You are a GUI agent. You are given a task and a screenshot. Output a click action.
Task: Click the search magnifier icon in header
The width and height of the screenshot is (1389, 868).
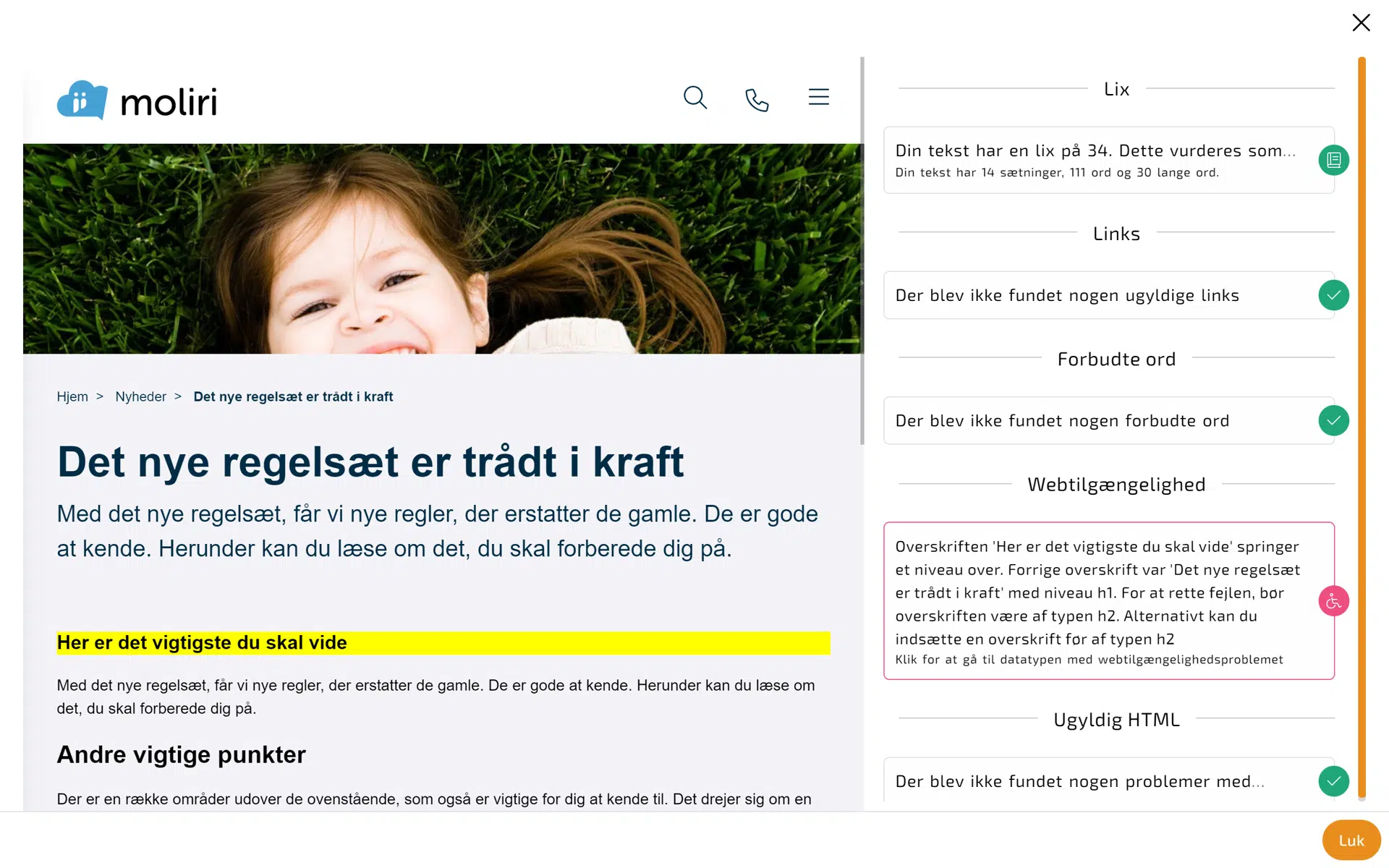point(694,98)
